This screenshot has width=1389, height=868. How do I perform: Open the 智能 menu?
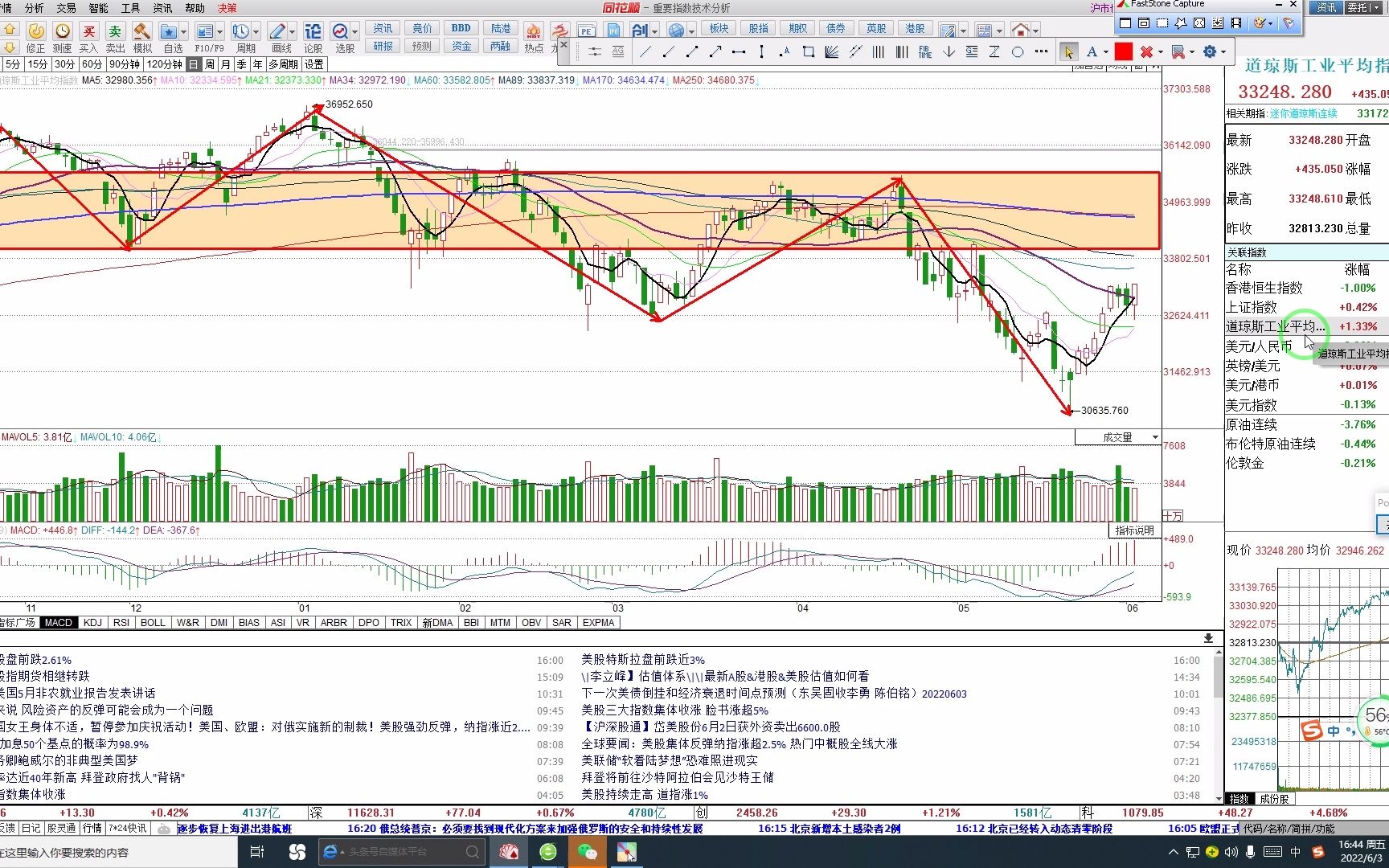coord(99,8)
